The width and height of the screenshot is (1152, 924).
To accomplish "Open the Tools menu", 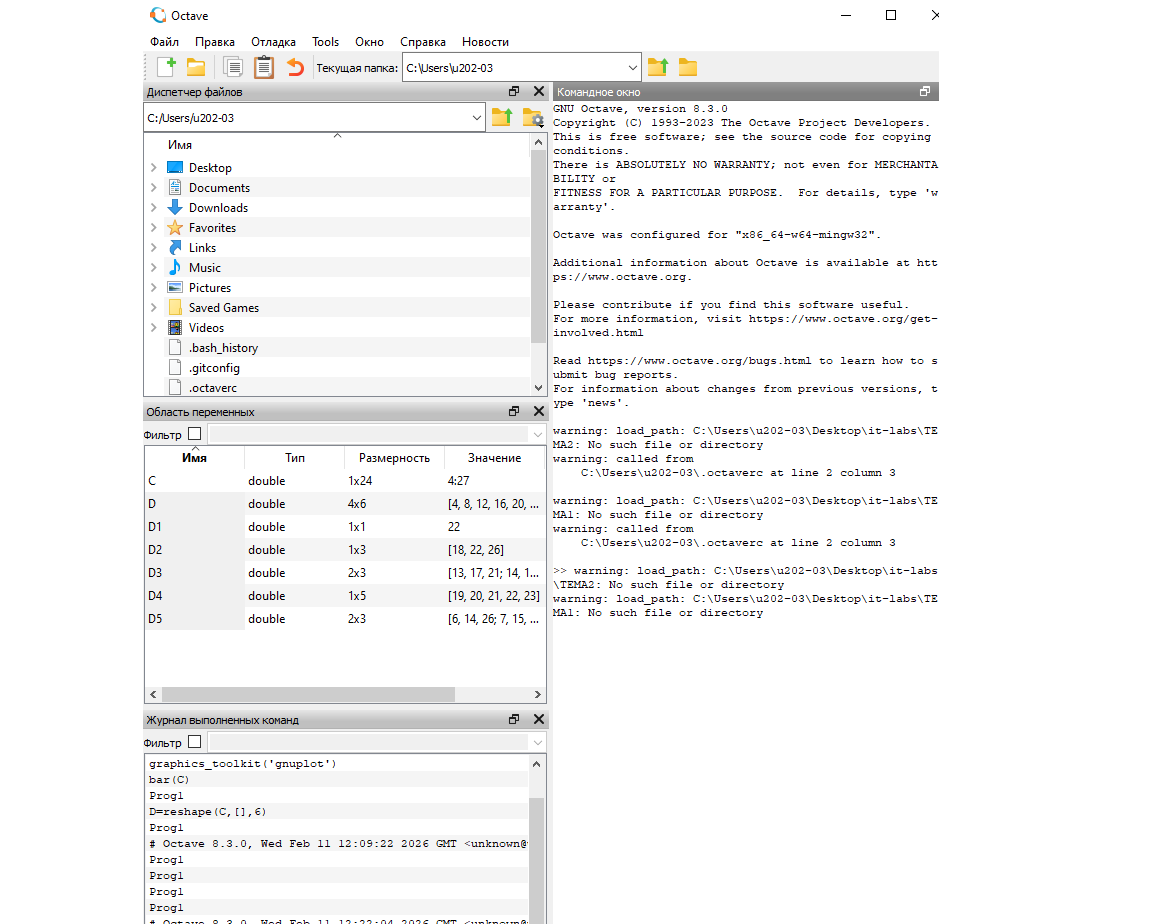I will (325, 42).
